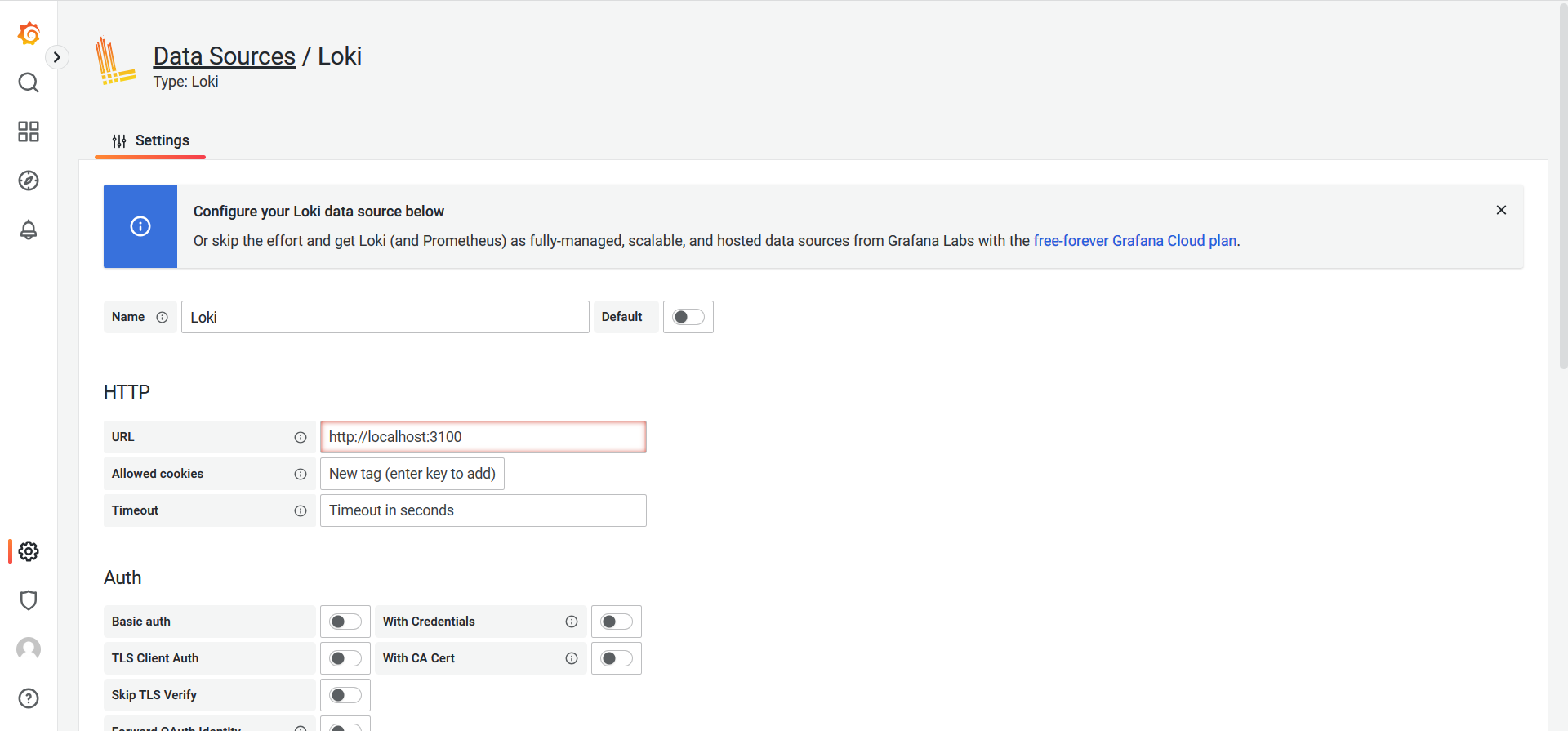Toggle Skip TLS Verify switch
The width and height of the screenshot is (1568, 731).
345,695
